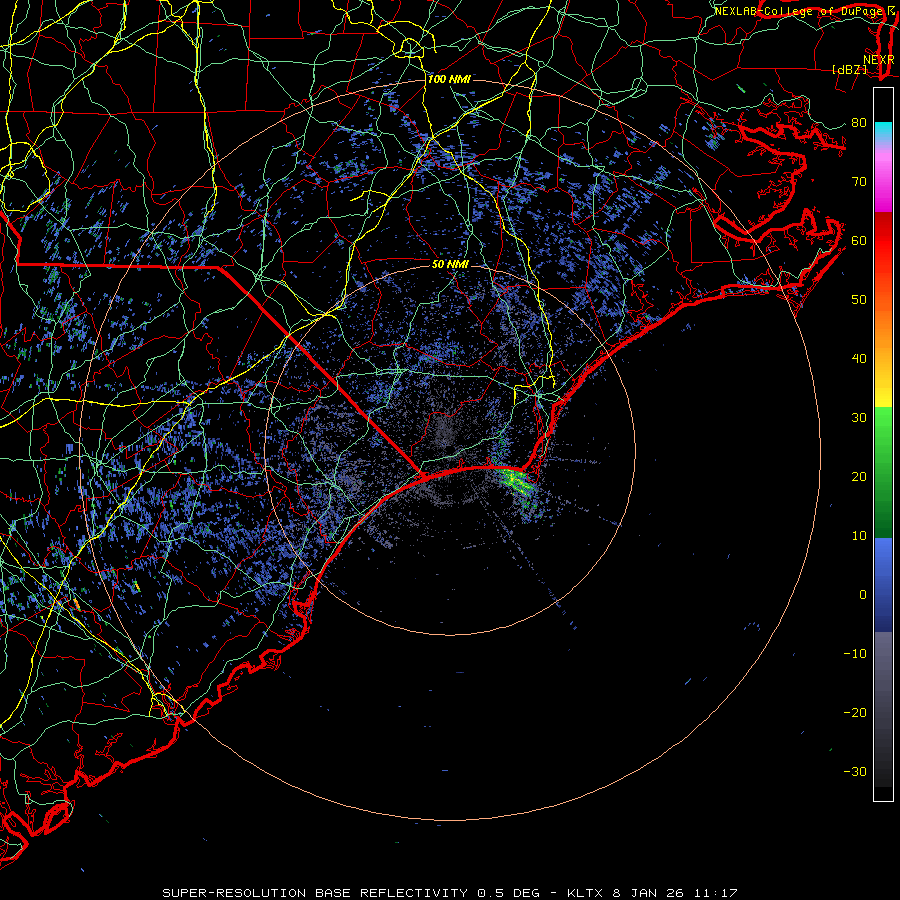Click the 10 value on dBZ scale

tap(859, 536)
